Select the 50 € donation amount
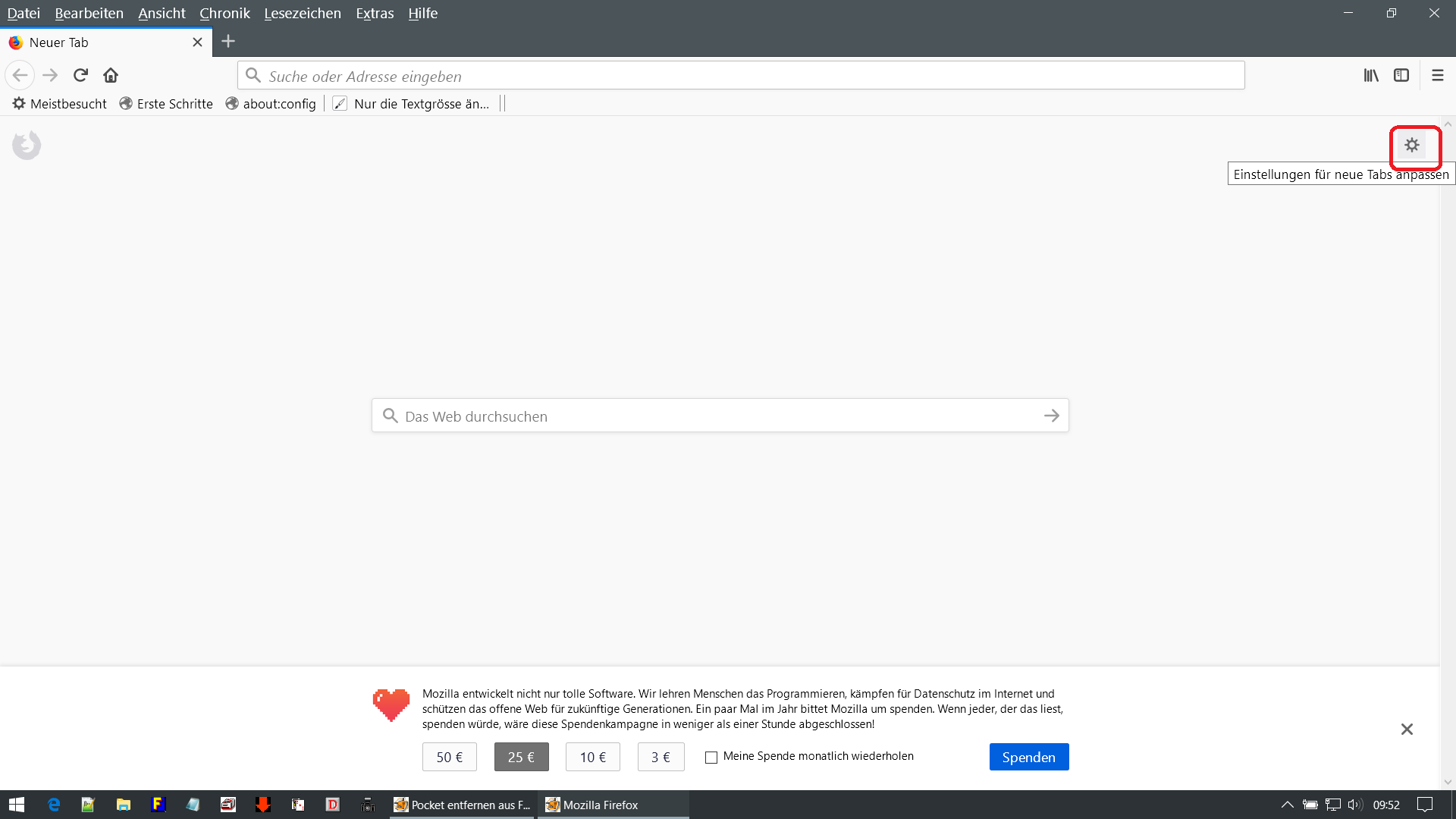Viewport: 1456px width, 819px height. 449,757
